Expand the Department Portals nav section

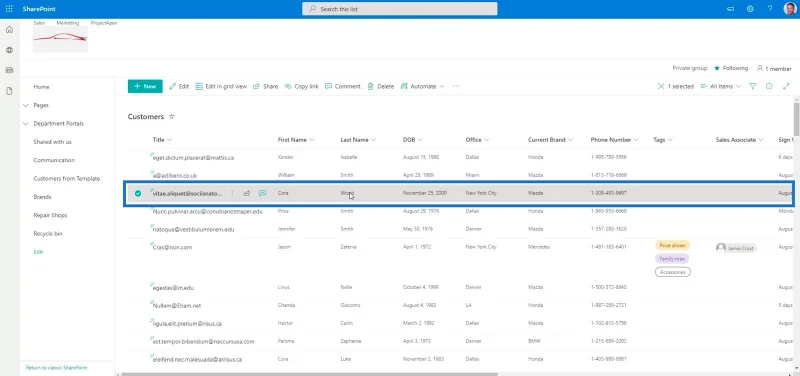click(26, 123)
